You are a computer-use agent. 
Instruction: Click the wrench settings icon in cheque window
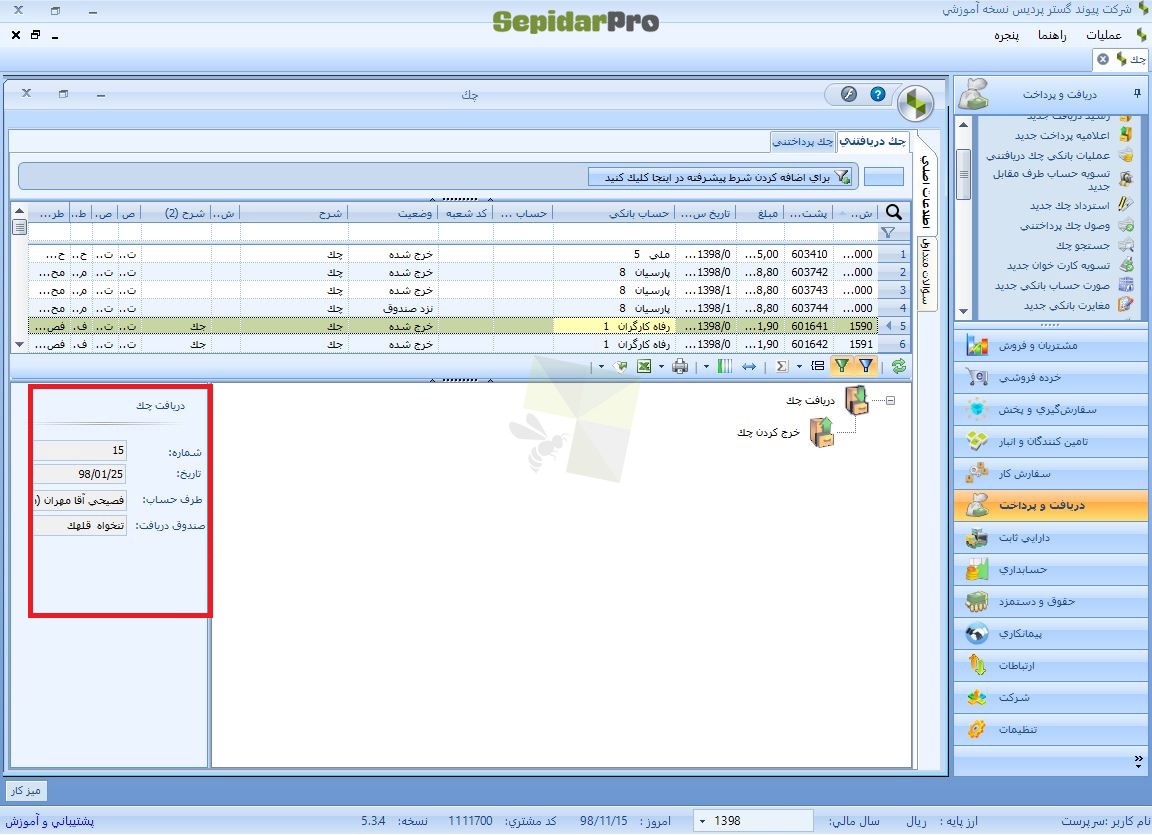pos(849,94)
